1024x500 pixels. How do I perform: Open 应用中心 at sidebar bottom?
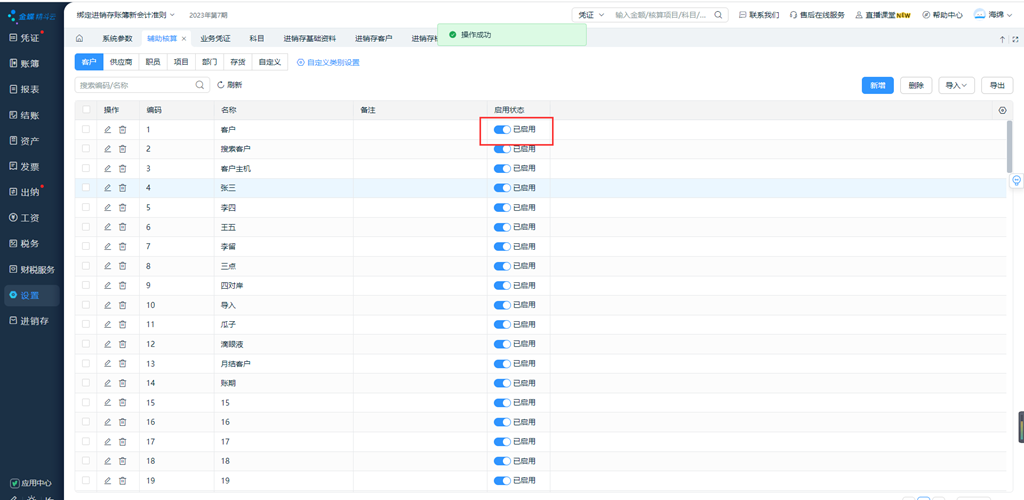point(31,484)
